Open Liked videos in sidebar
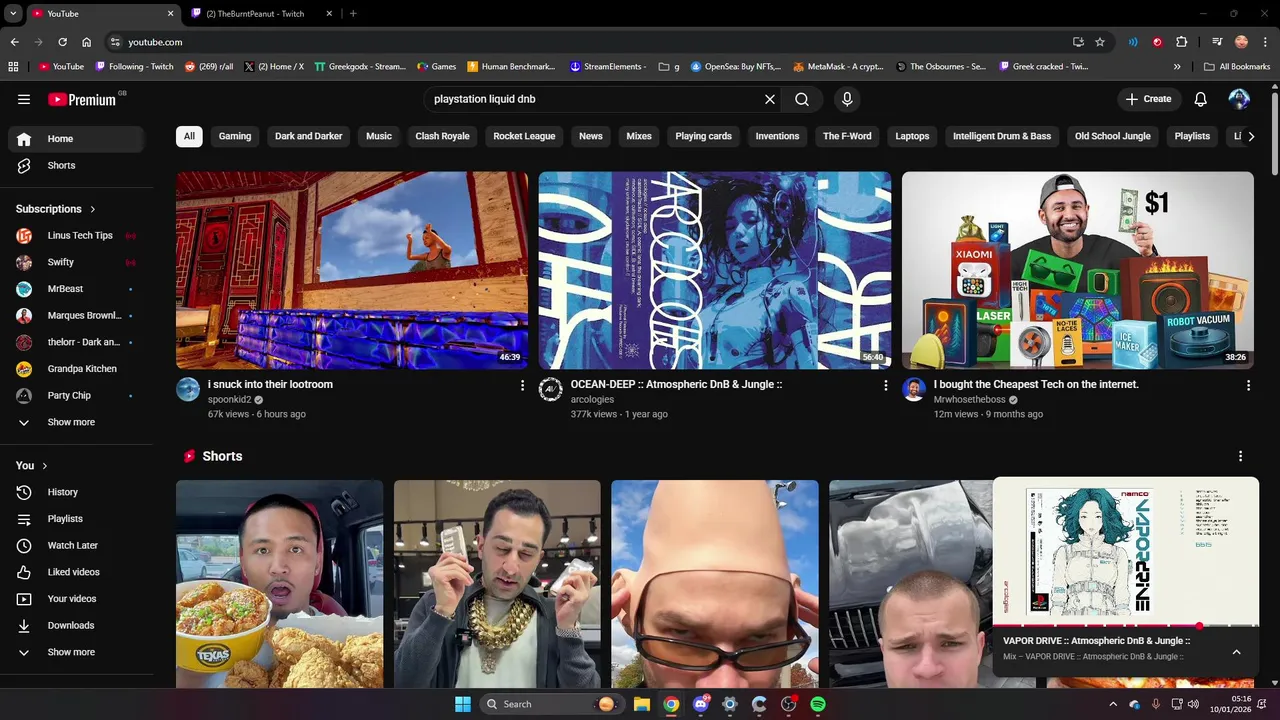 point(76,572)
